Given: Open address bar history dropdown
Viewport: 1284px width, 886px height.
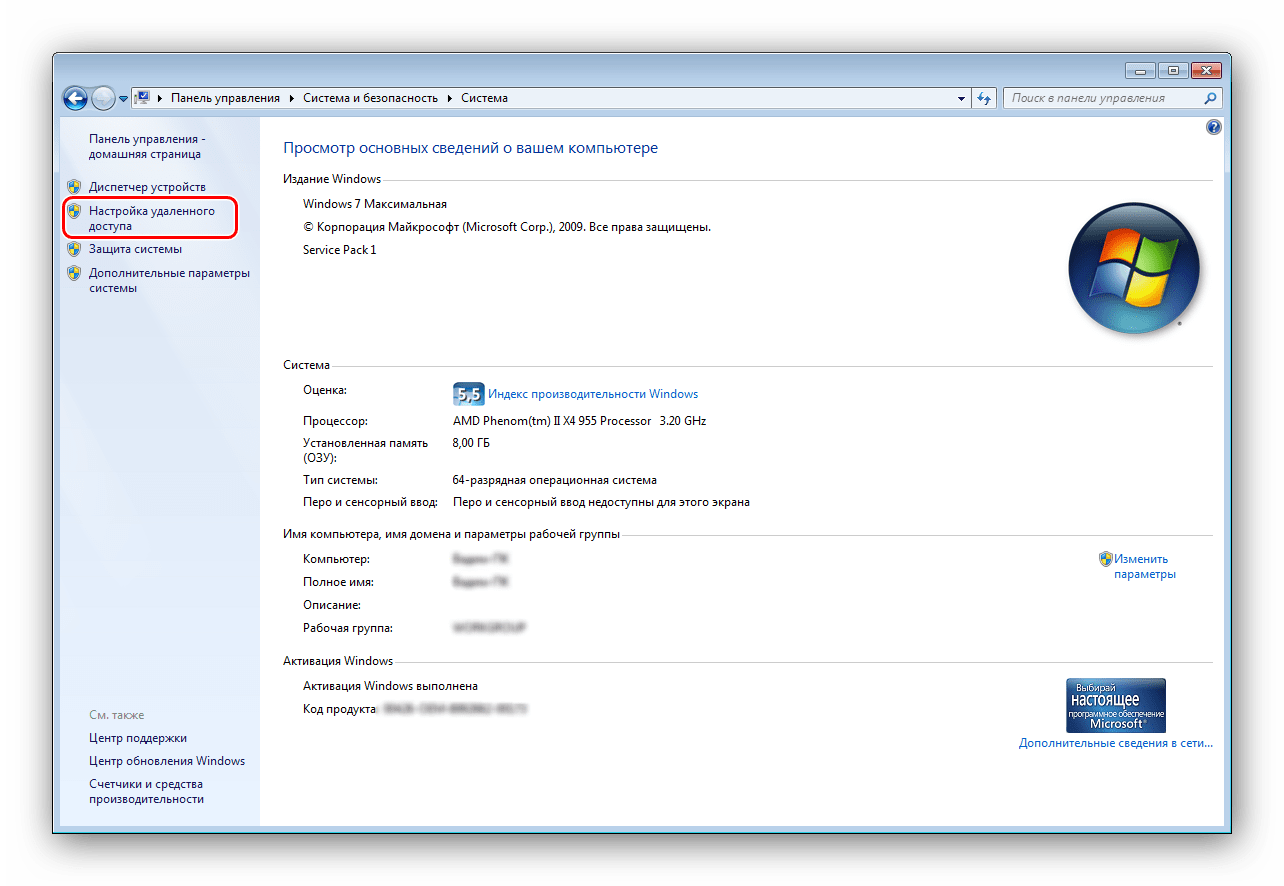Looking at the screenshot, I should 961,98.
